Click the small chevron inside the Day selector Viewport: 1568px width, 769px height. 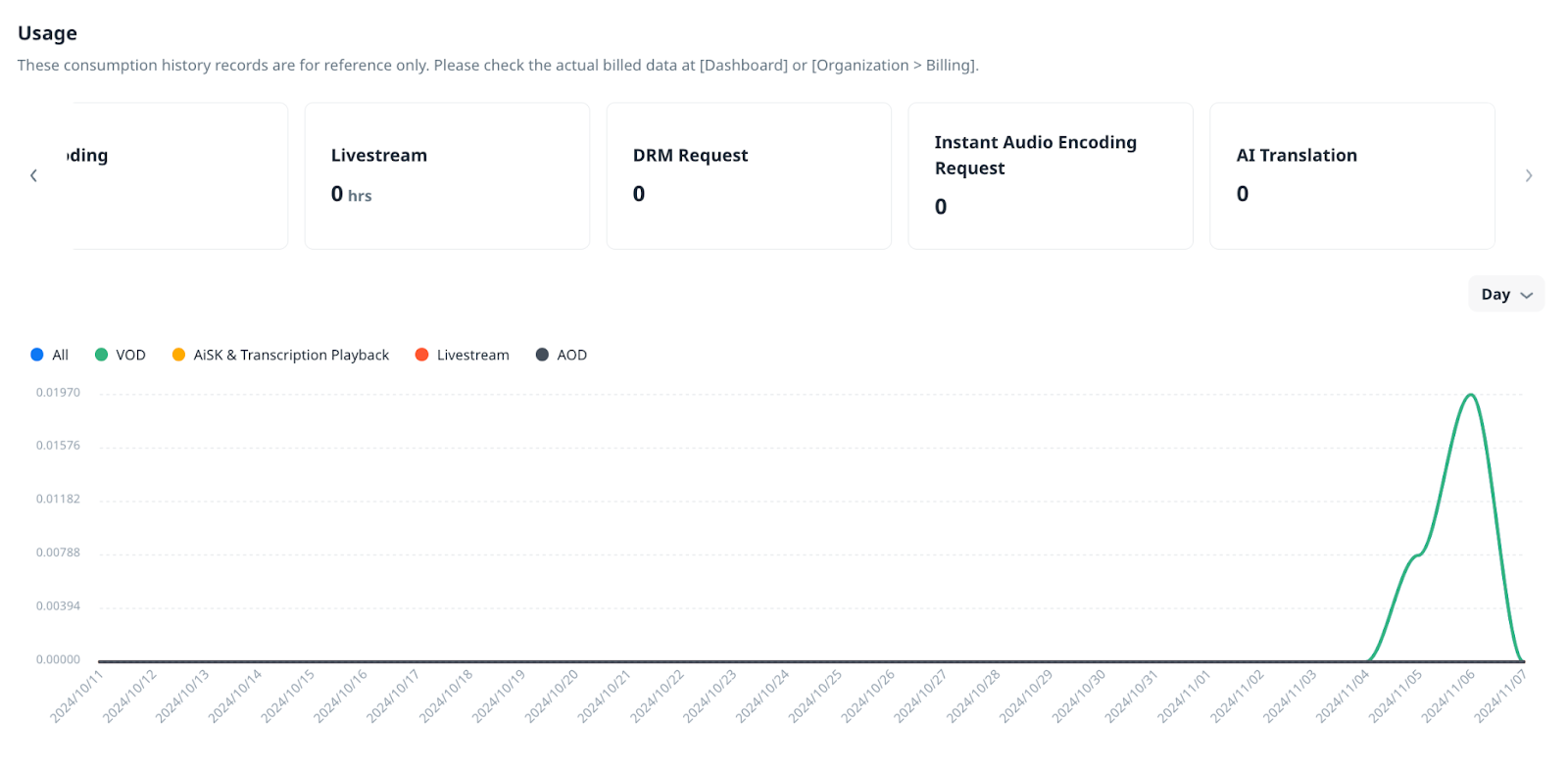click(x=1526, y=295)
